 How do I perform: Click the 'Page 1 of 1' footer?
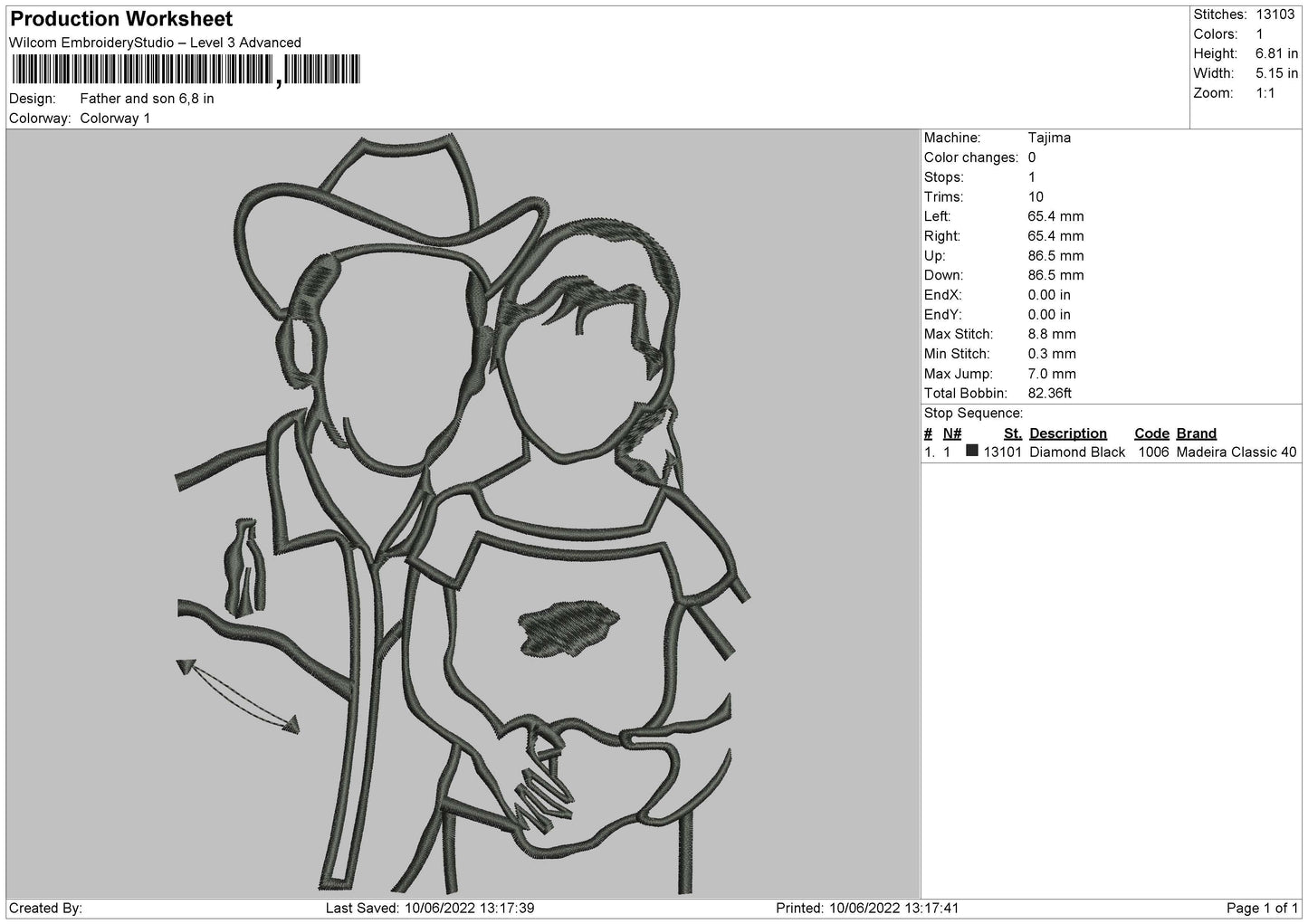[x=1262, y=908]
